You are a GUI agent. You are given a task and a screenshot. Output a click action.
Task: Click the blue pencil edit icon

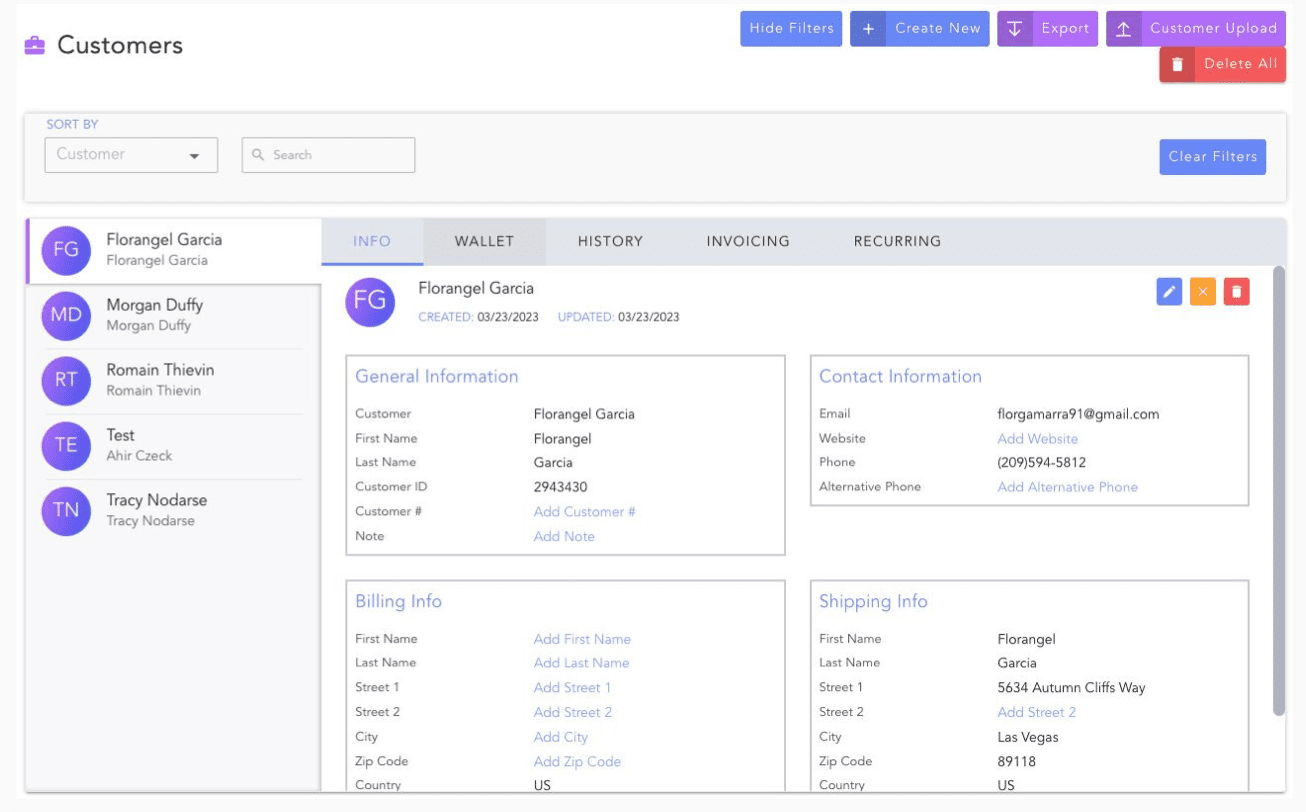click(x=1169, y=292)
